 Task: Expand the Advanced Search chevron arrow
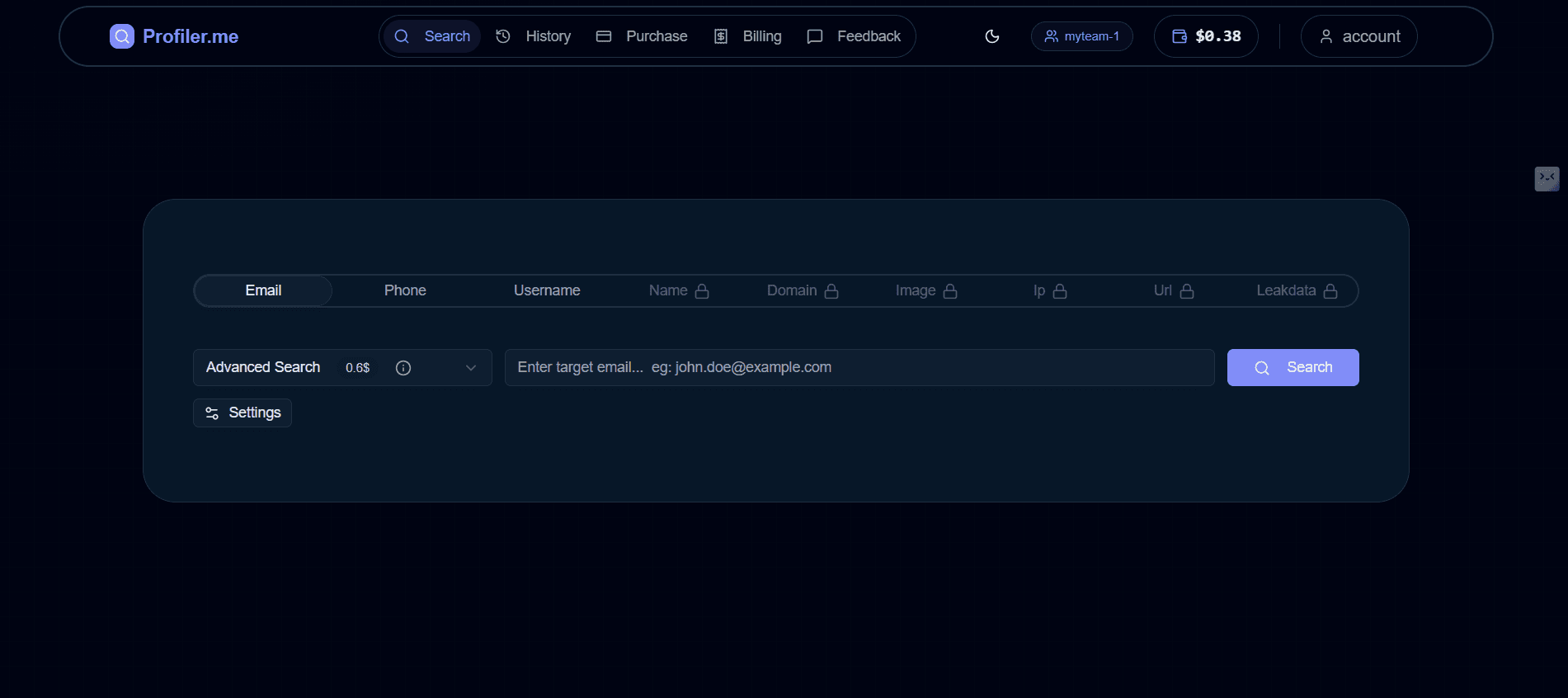coord(471,368)
